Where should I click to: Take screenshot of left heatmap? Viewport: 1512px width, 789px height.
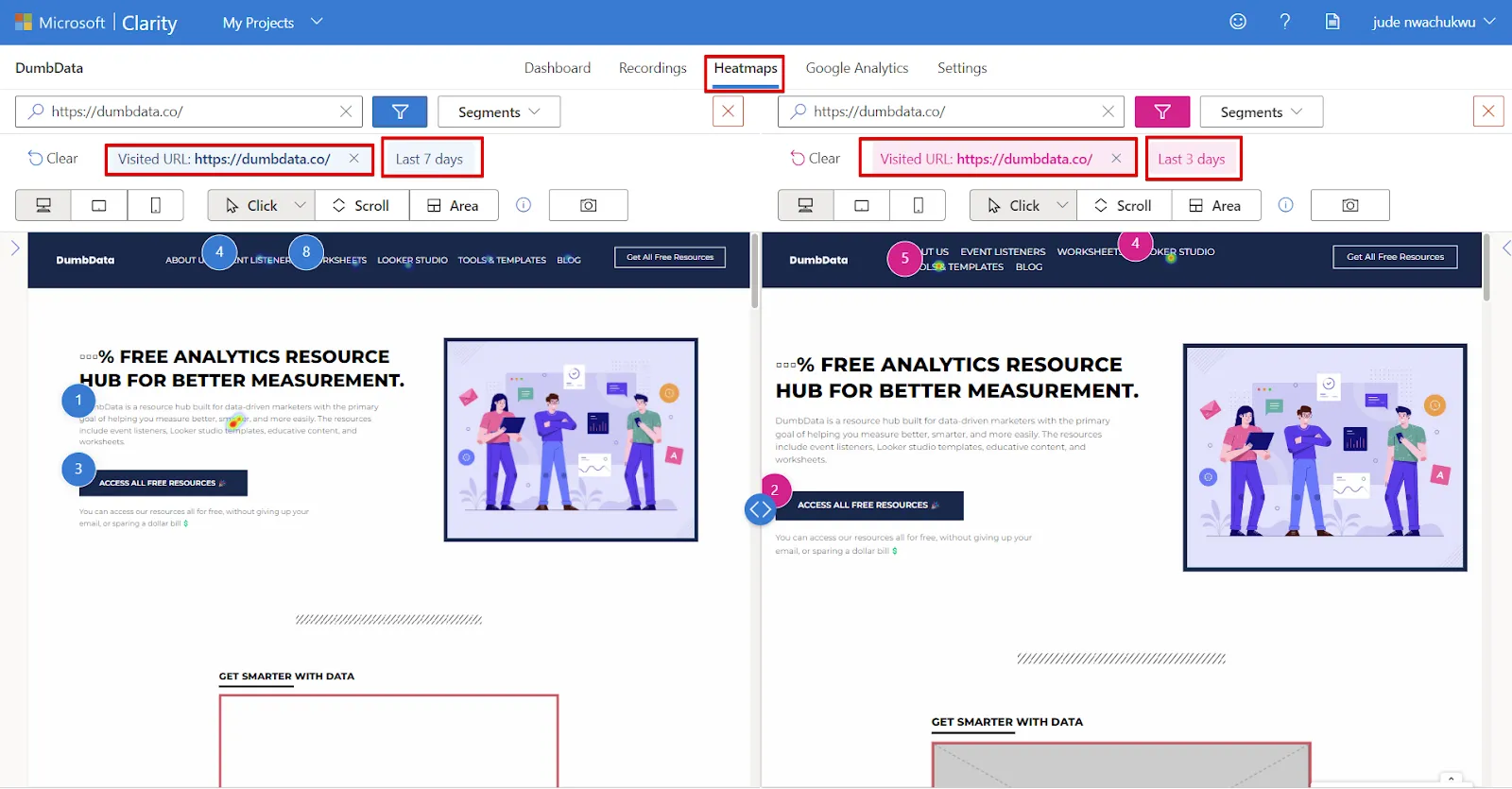click(x=589, y=205)
